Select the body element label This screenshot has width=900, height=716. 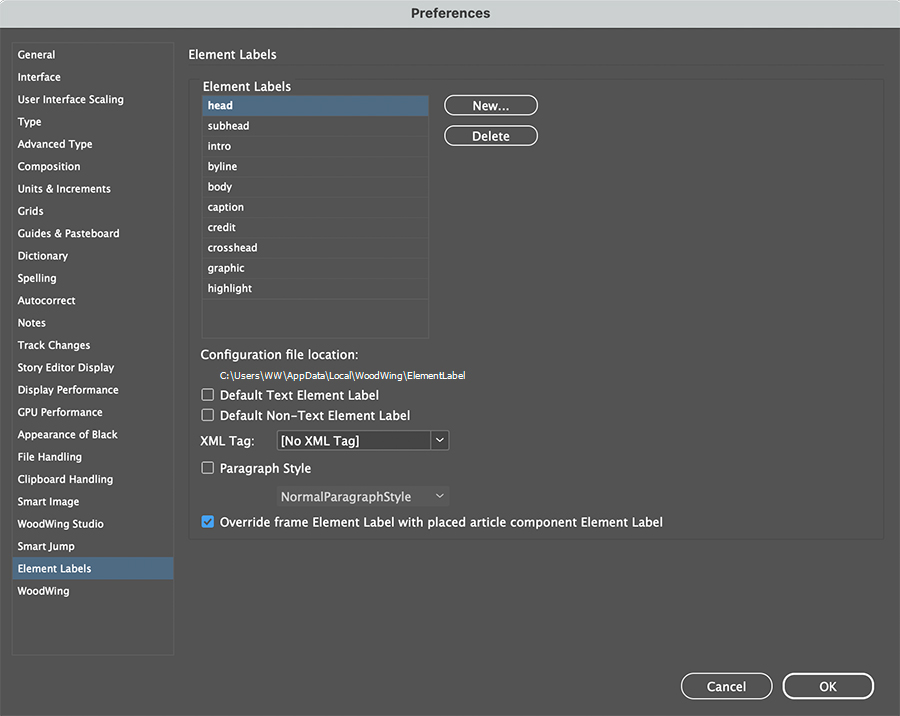pos(315,187)
